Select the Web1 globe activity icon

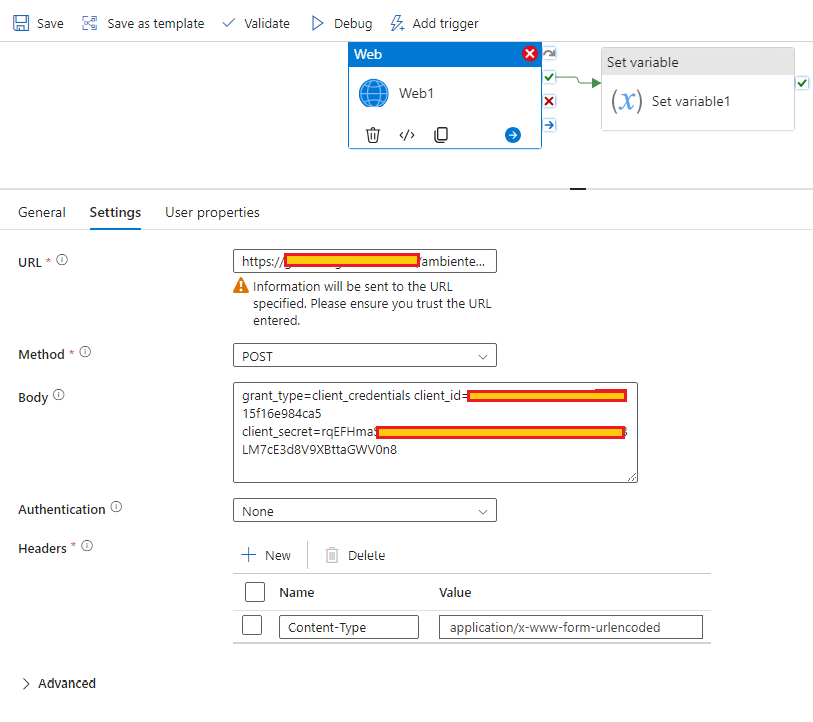[374, 93]
